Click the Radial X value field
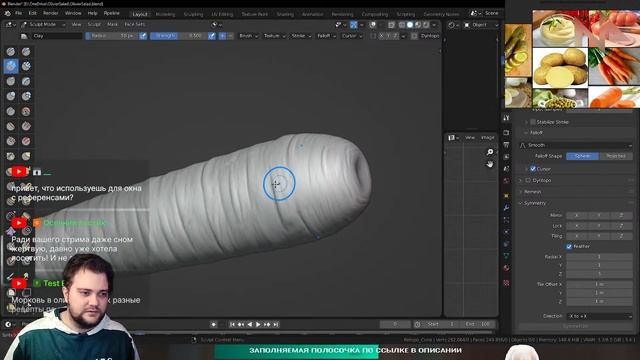 pyautogui.click(x=599, y=257)
